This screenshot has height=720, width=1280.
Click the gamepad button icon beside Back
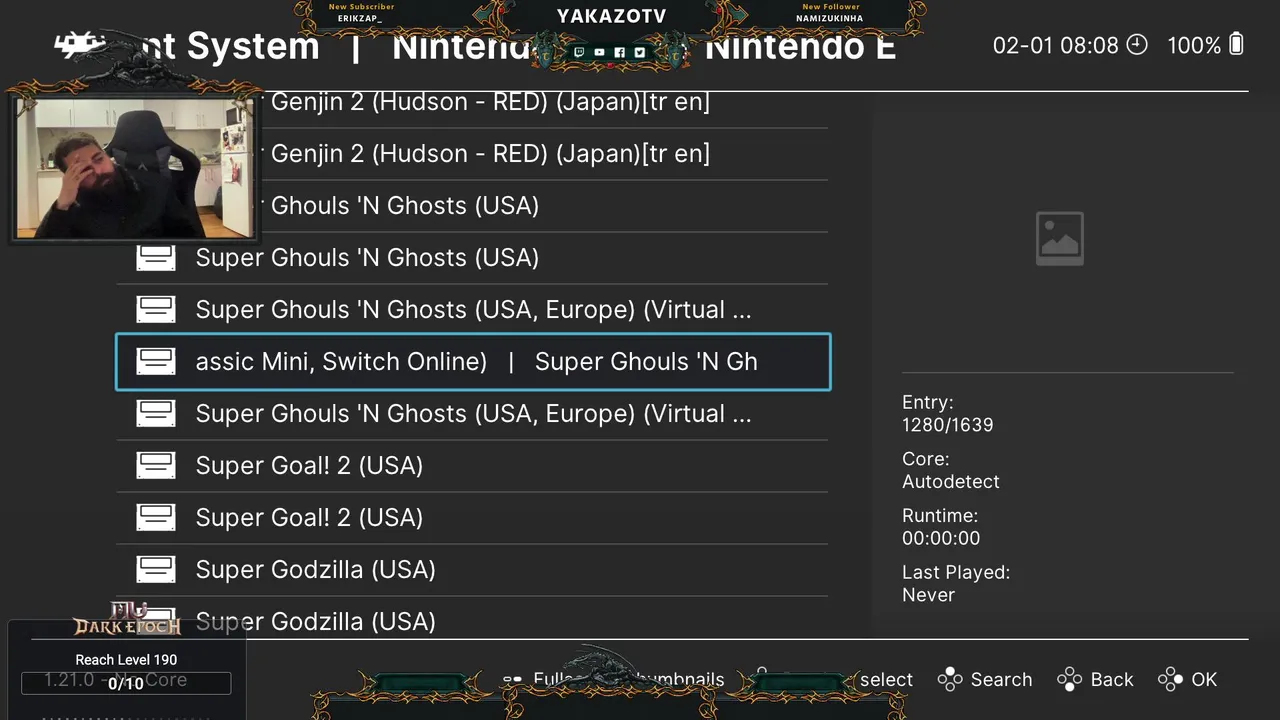pyautogui.click(x=1069, y=679)
